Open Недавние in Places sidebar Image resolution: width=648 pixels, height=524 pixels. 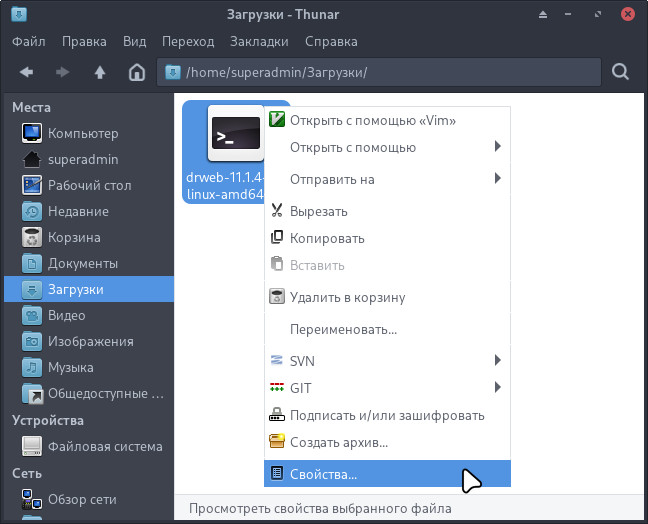pyautogui.click(x=89, y=211)
